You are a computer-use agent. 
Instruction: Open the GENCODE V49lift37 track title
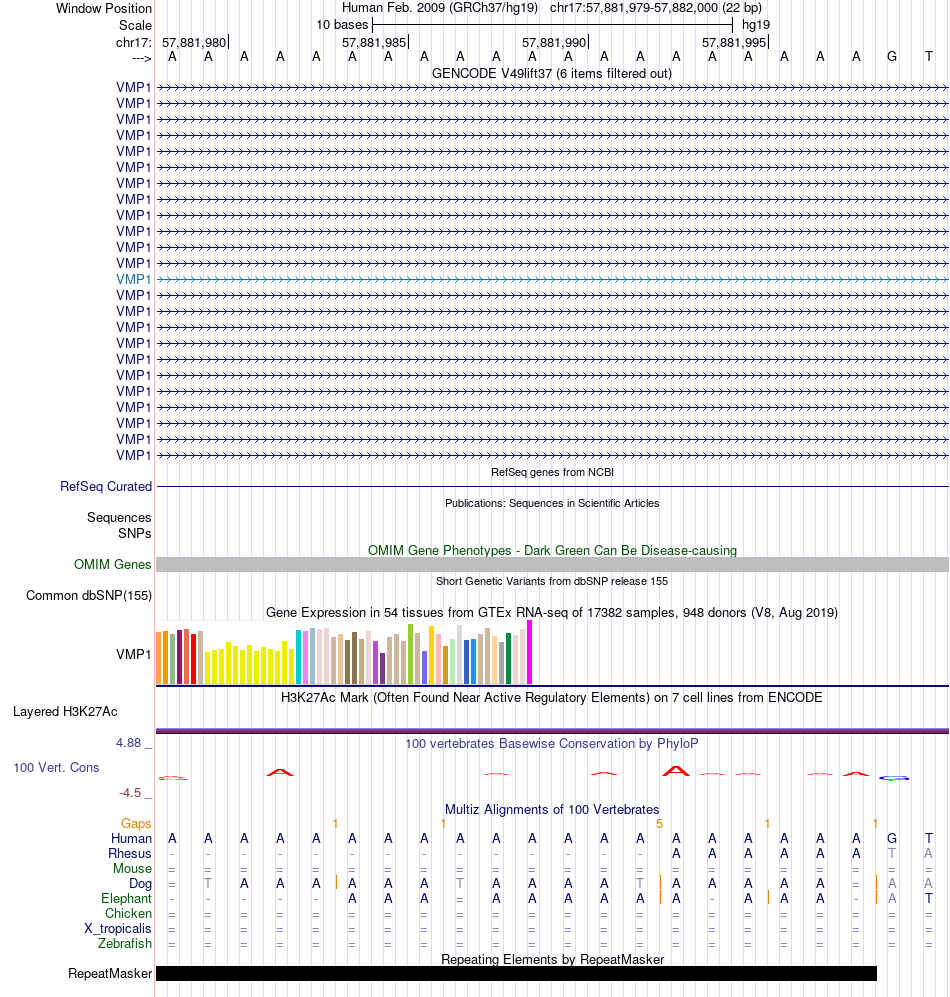pyautogui.click(x=552, y=74)
